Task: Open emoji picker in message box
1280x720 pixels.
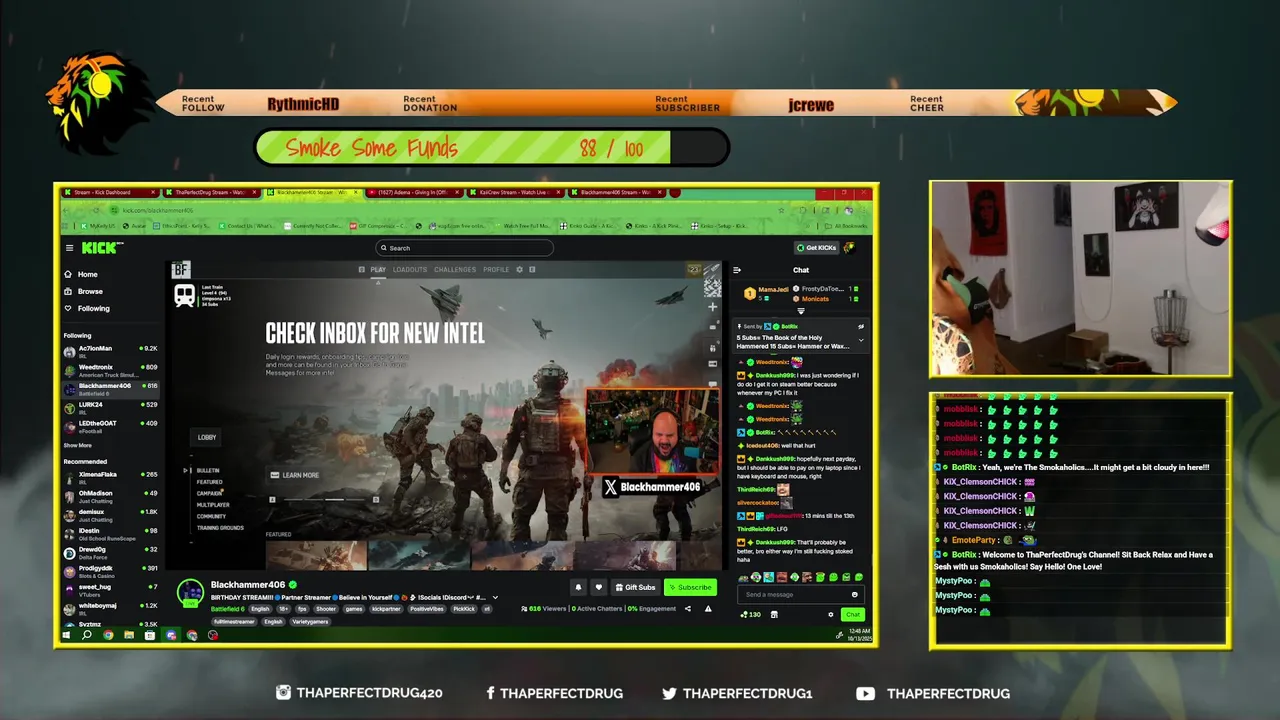Action: click(x=854, y=594)
